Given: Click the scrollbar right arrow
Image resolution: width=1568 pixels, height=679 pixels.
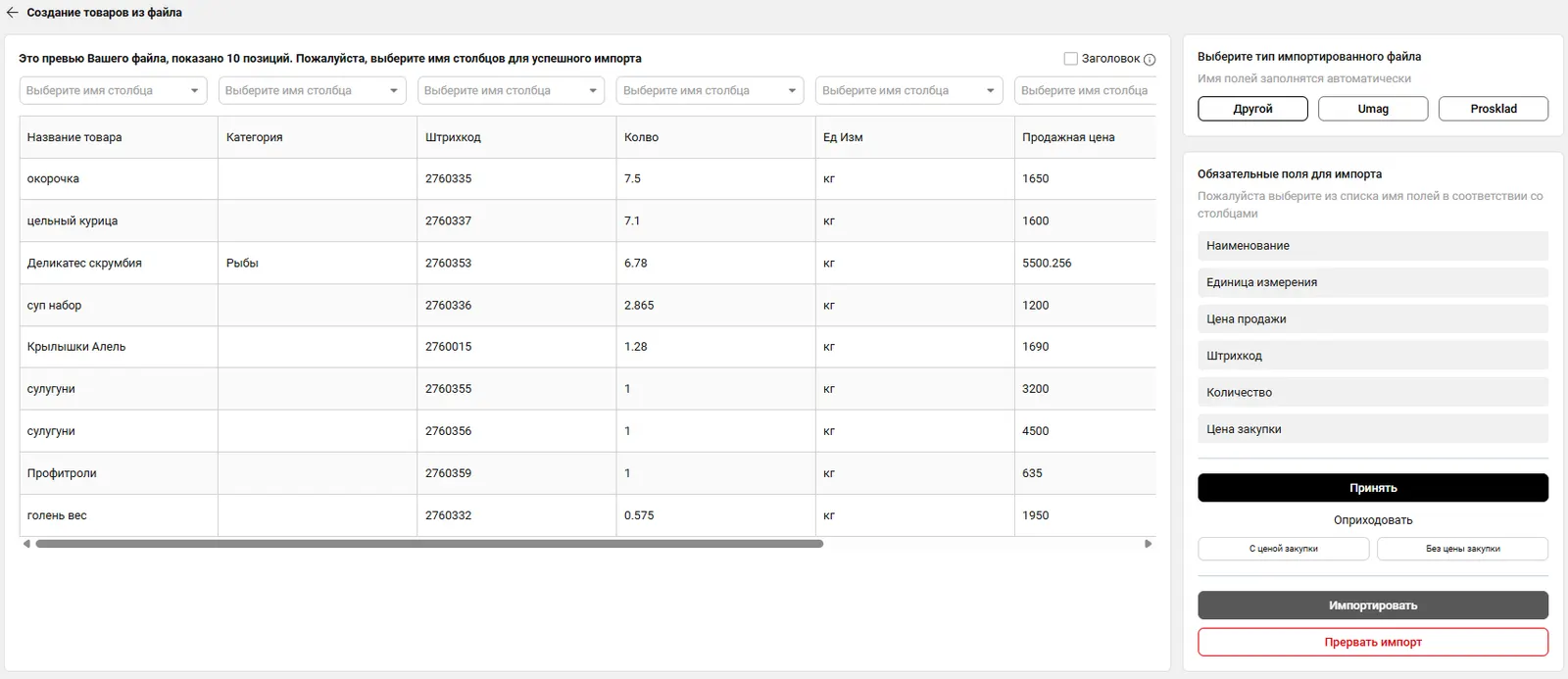Looking at the screenshot, I should [1148, 544].
